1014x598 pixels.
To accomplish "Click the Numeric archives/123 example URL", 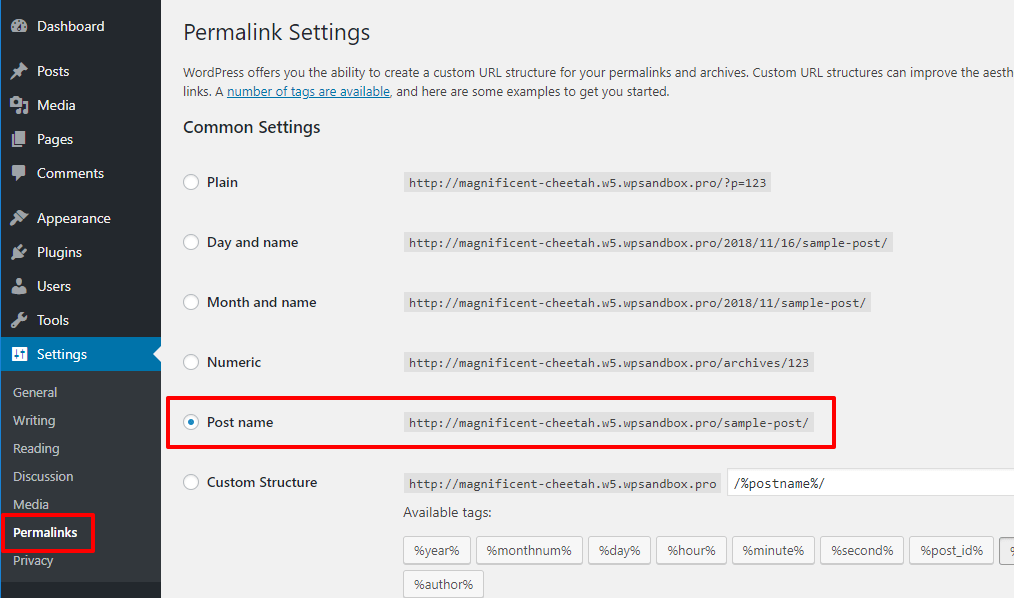I will pos(609,363).
